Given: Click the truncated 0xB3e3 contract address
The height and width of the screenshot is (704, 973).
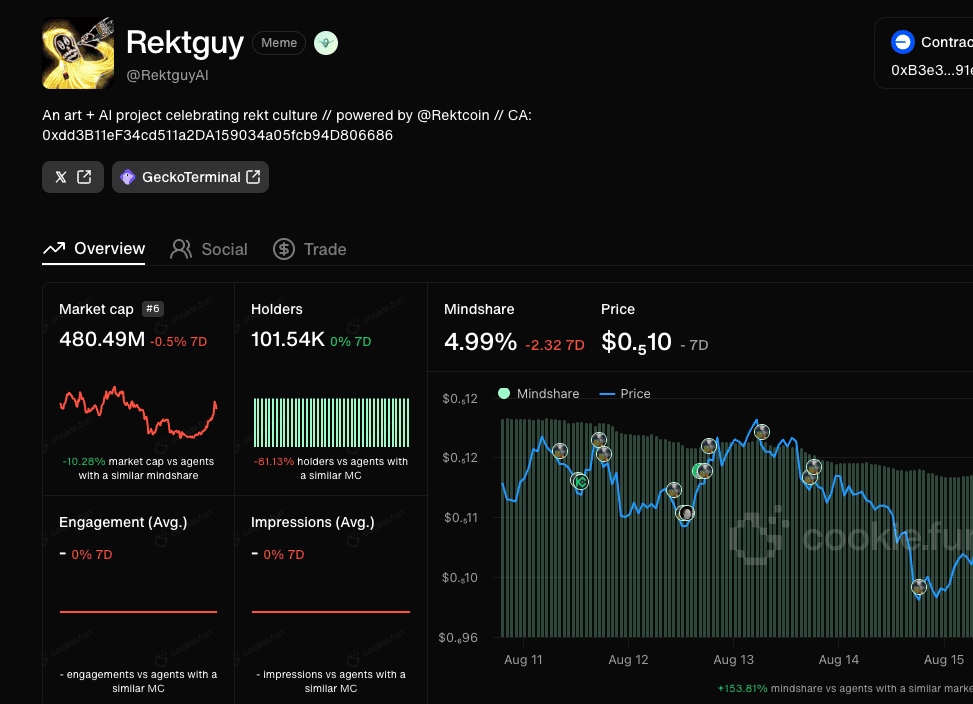Looking at the screenshot, I should [x=931, y=71].
